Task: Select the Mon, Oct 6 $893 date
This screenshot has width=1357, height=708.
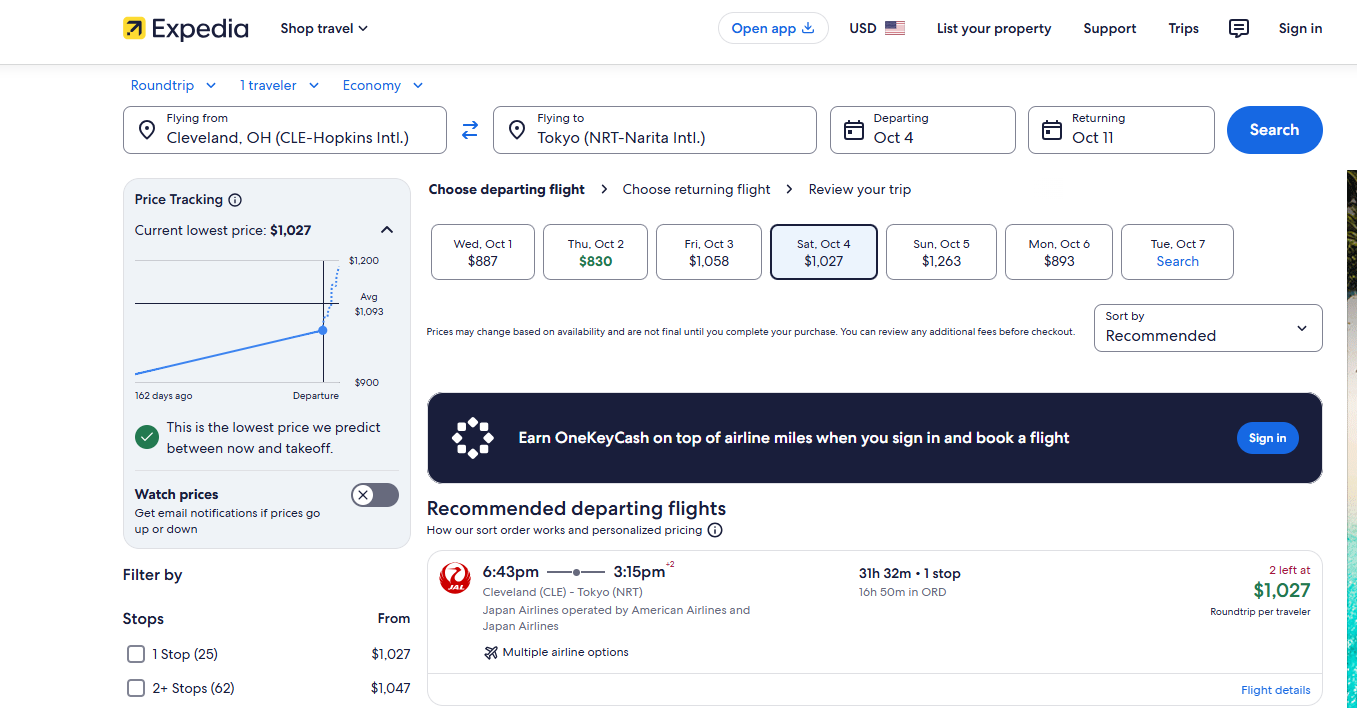Action: [x=1059, y=252]
